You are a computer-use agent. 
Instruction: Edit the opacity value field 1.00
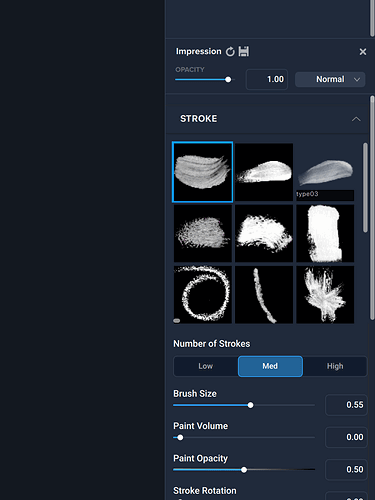[267, 79]
